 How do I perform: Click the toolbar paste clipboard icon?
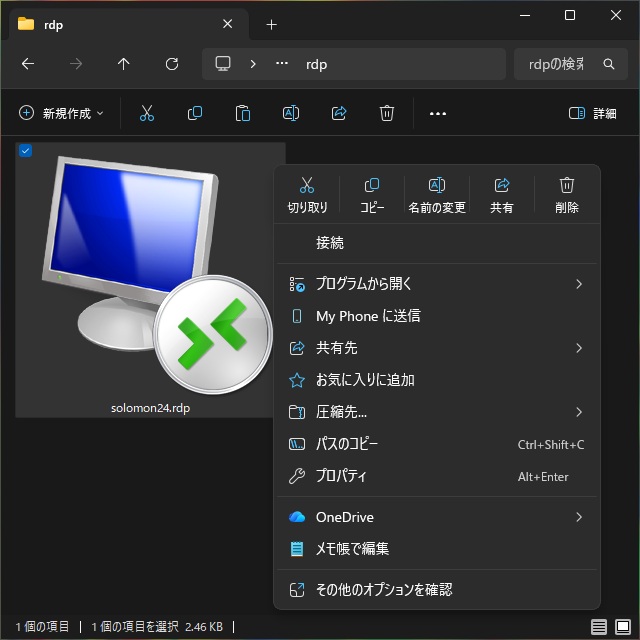pos(243,114)
